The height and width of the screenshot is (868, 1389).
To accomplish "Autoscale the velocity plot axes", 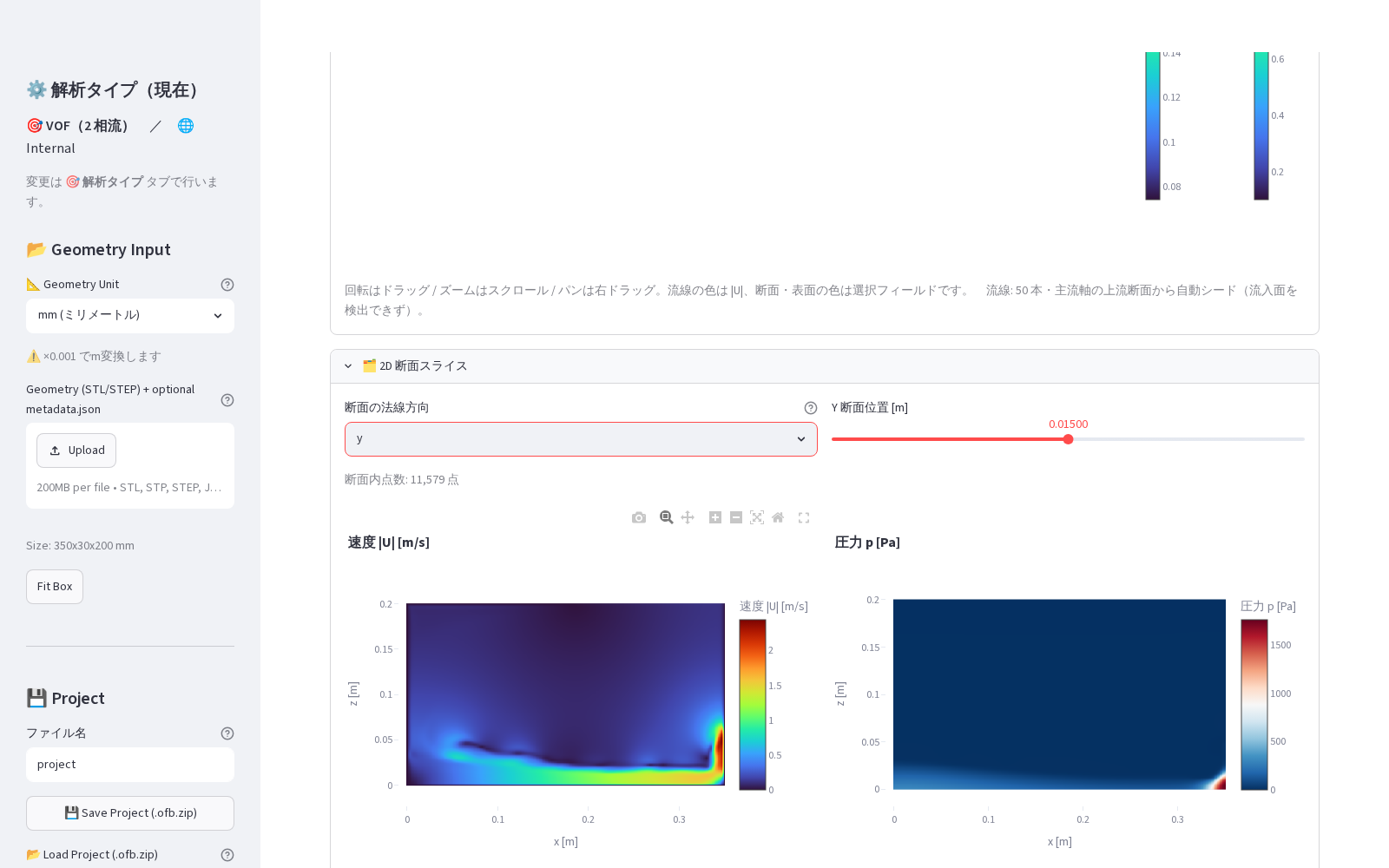I will click(x=757, y=517).
